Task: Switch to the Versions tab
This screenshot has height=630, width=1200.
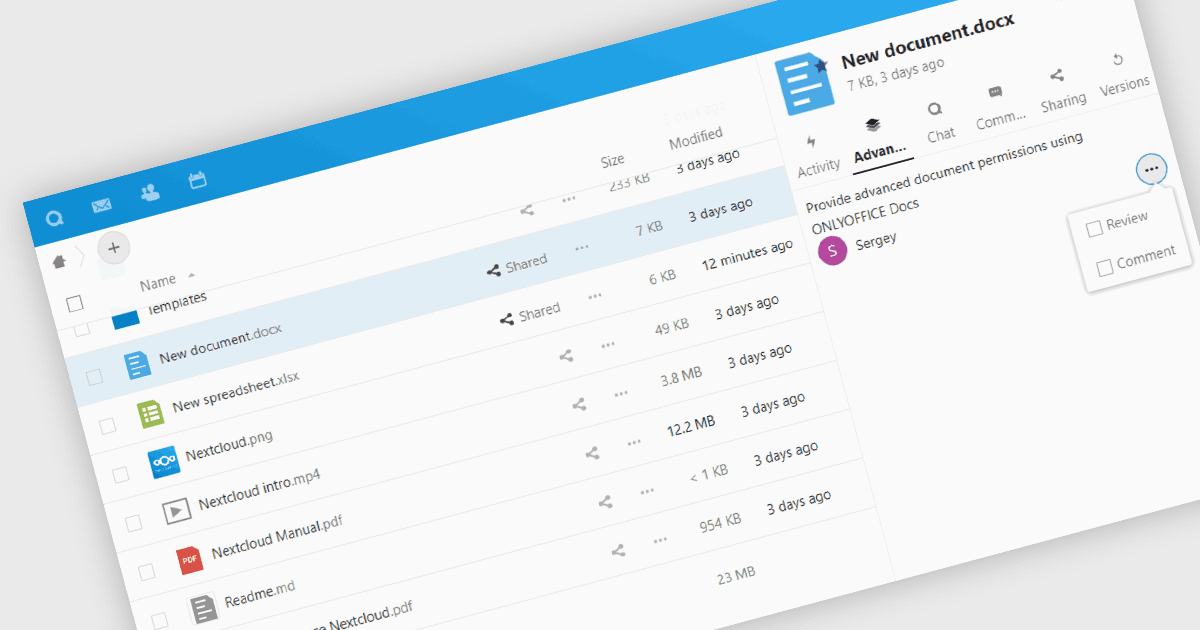Action: tap(1123, 76)
